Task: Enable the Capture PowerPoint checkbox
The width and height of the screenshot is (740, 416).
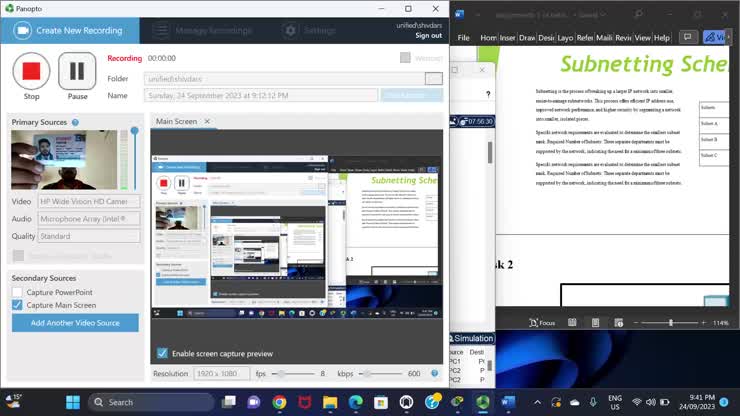Action: click(x=17, y=292)
